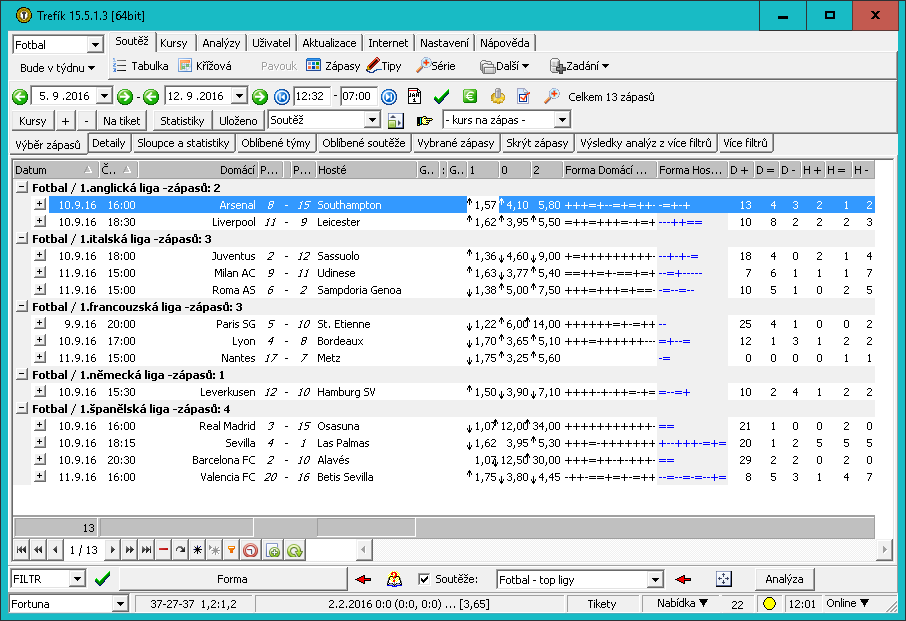Click the blue four-arrow move icon
Viewport: 906px width, 621px height.
[x=723, y=579]
